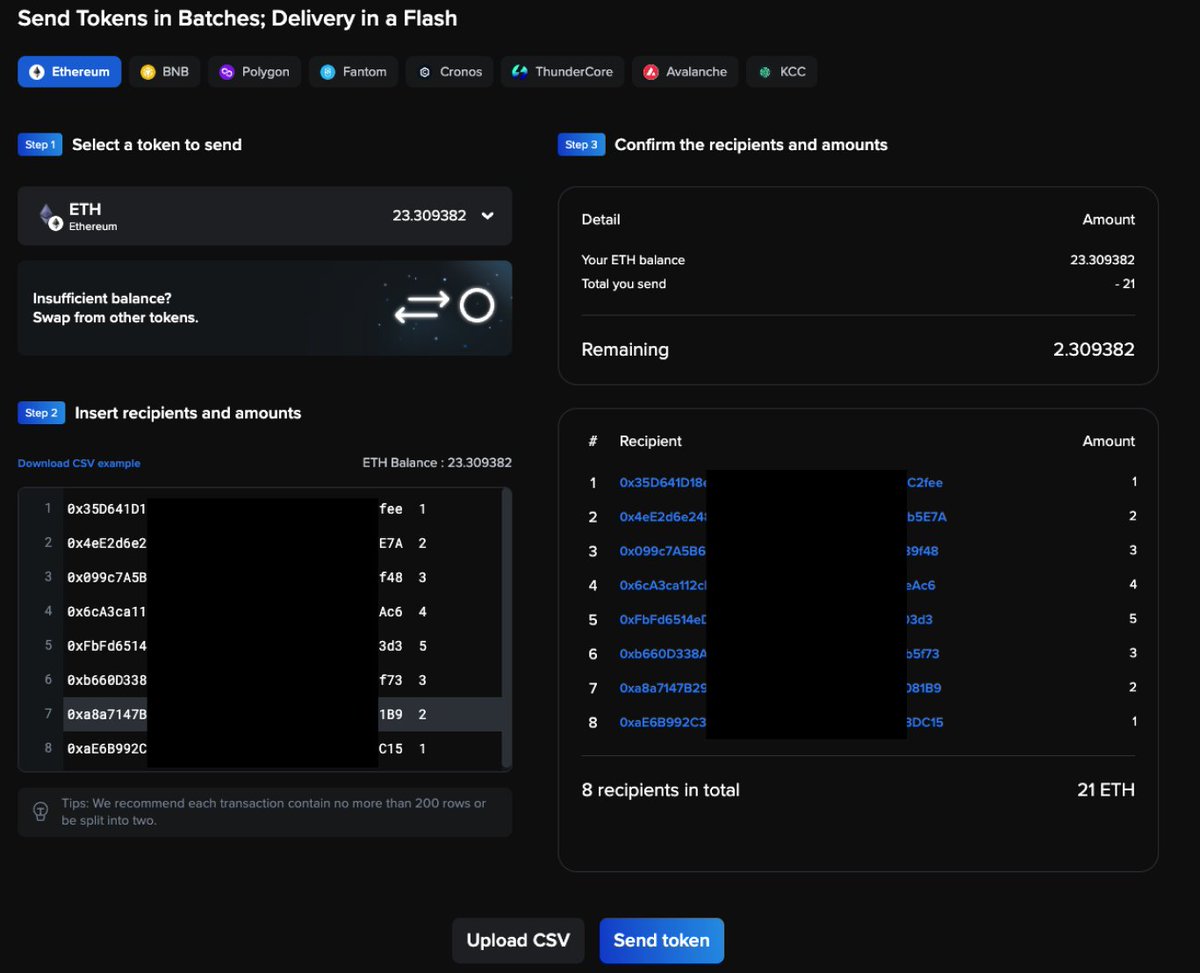
Task: Open recipient 8 address link 0xaE6B992C3
Action: 781,722
